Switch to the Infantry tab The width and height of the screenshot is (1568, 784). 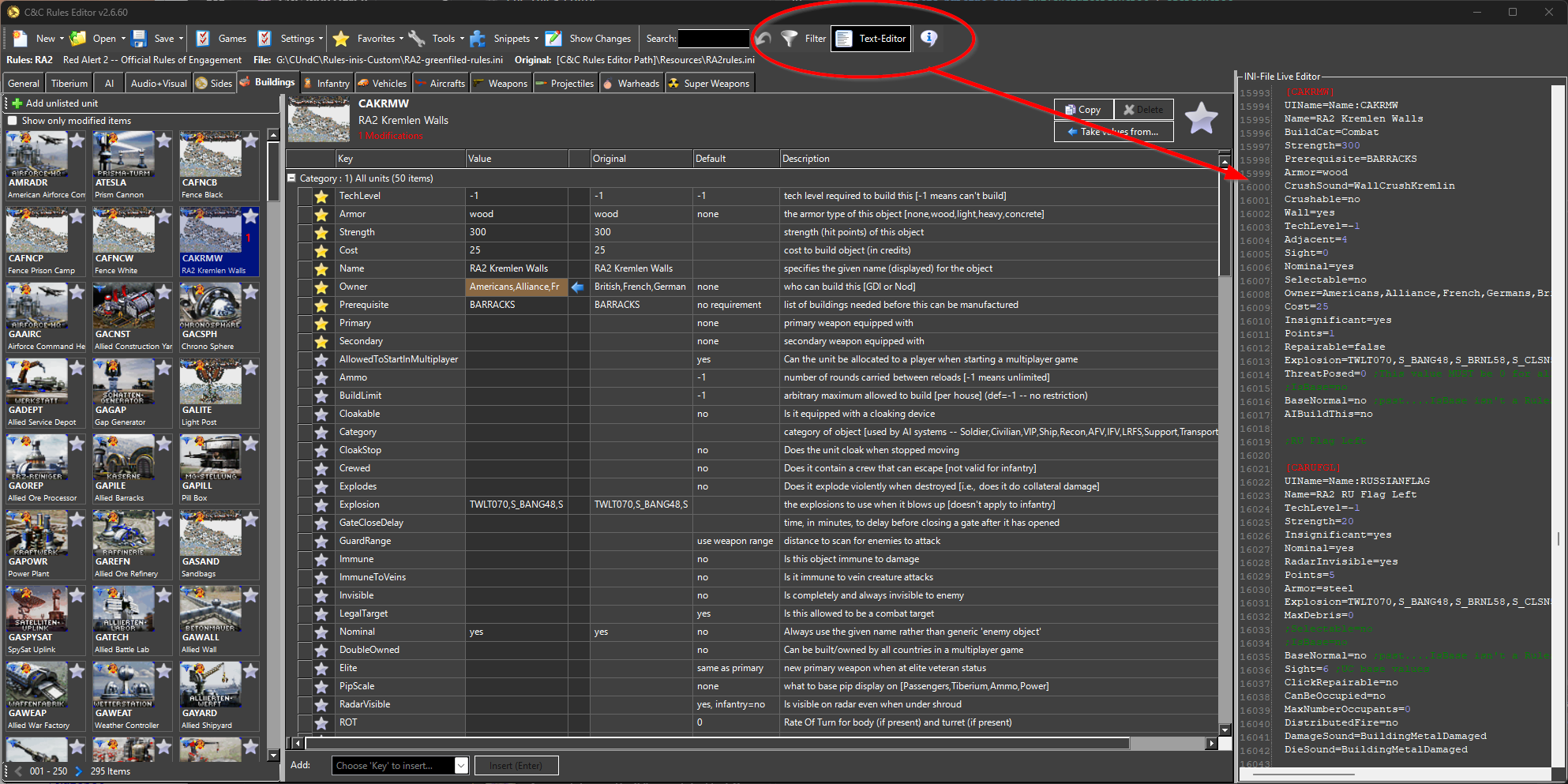pyautogui.click(x=327, y=84)
